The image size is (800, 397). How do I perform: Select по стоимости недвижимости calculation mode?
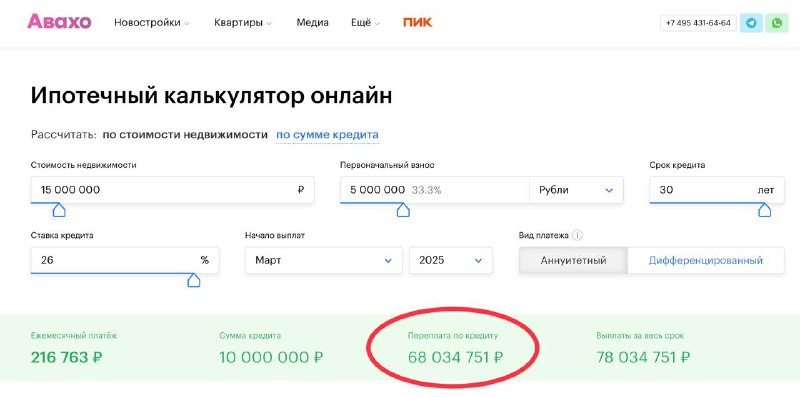[185, 135]
